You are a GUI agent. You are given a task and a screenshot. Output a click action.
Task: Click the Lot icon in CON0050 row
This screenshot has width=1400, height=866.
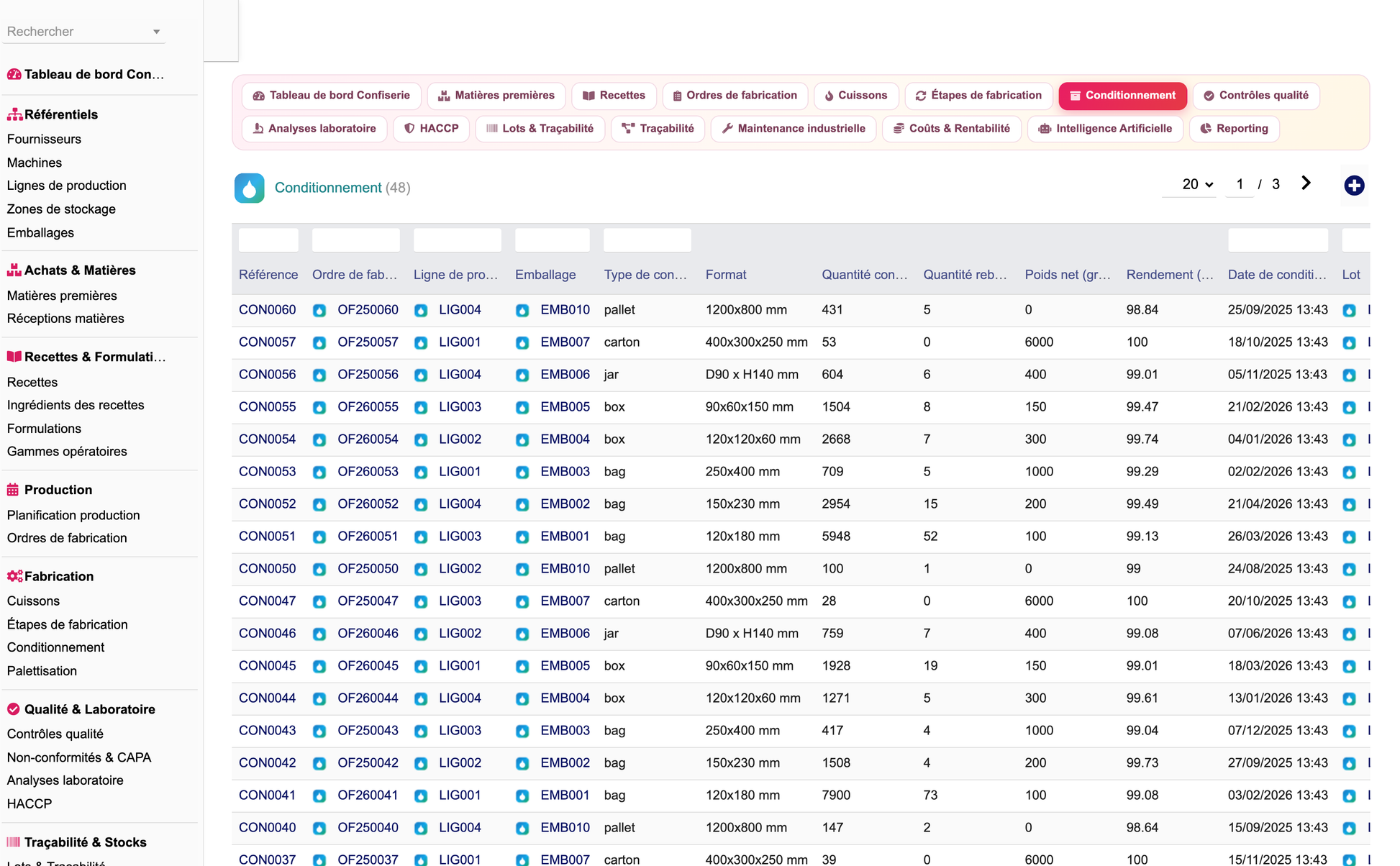[1350, 570]
